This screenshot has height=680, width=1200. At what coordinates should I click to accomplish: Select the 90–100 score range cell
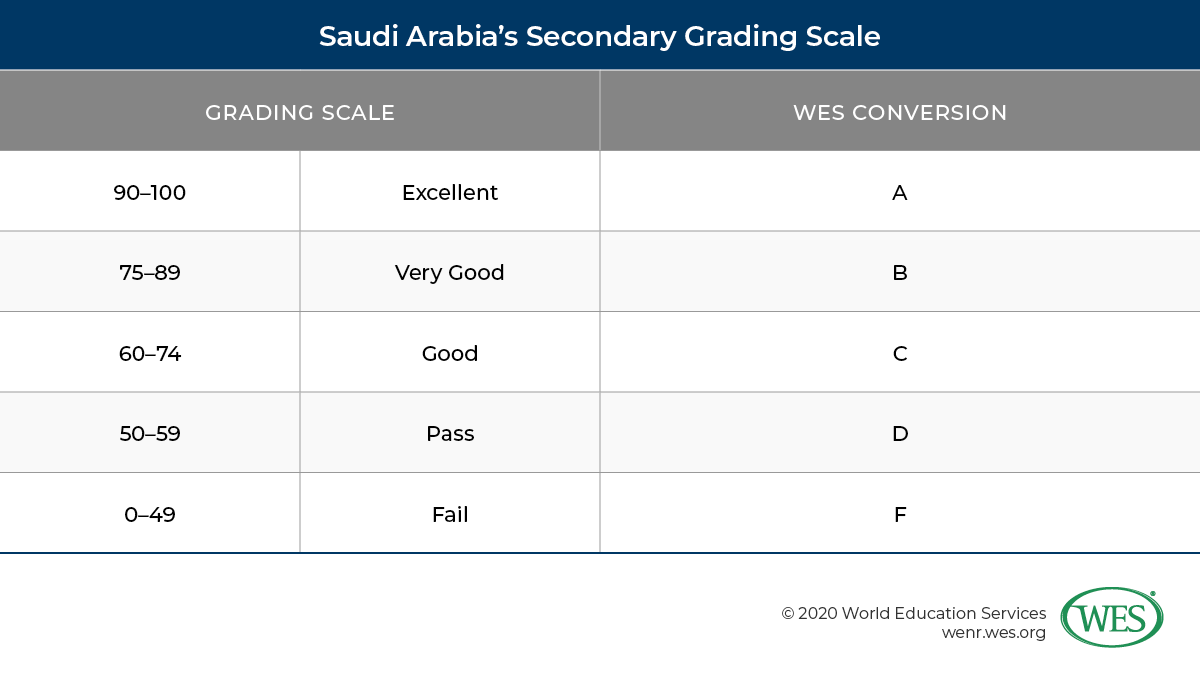click(150, 192)
